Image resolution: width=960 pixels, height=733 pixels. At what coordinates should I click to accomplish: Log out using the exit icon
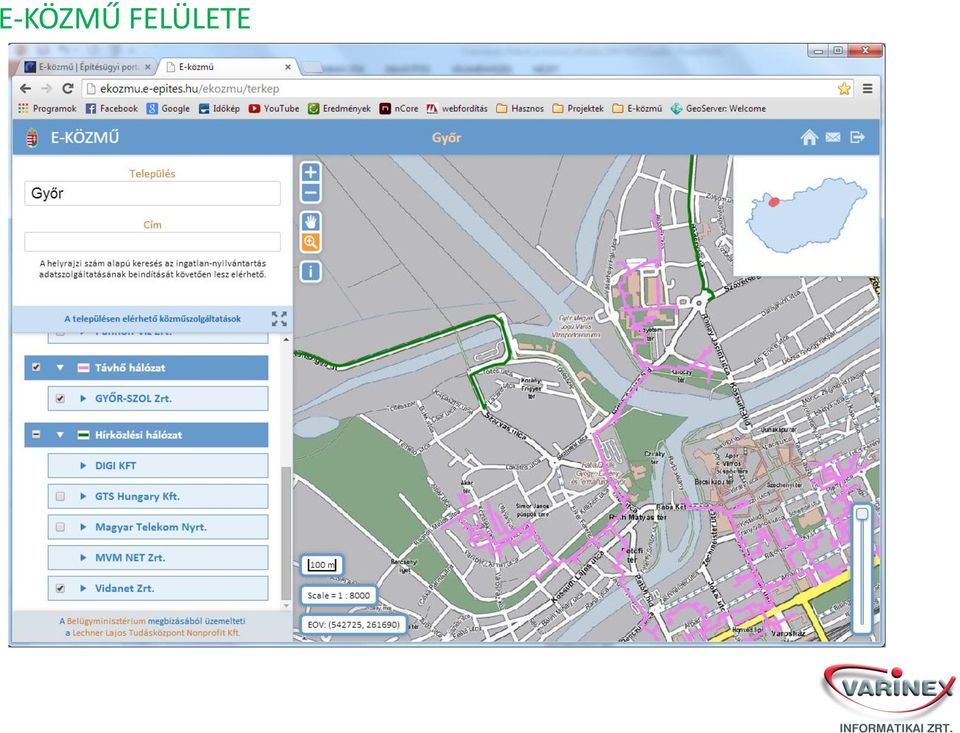(x=857, y=137)
